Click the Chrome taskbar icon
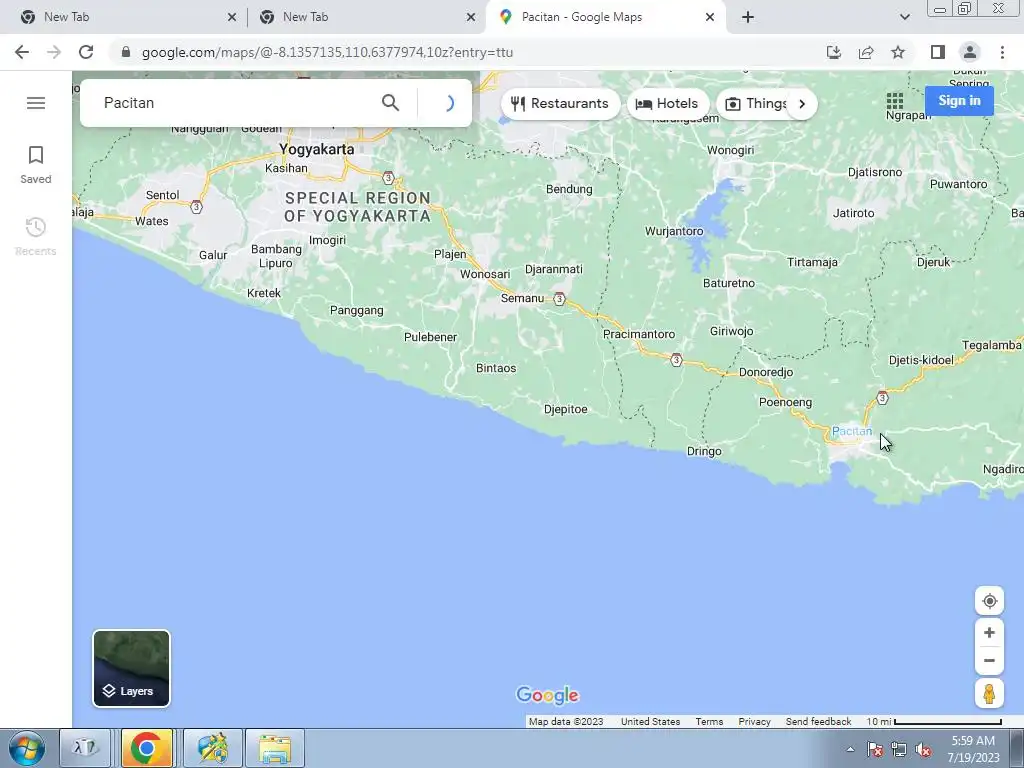The width and height of the screenshot is (1024, 768). click(146, 748)
